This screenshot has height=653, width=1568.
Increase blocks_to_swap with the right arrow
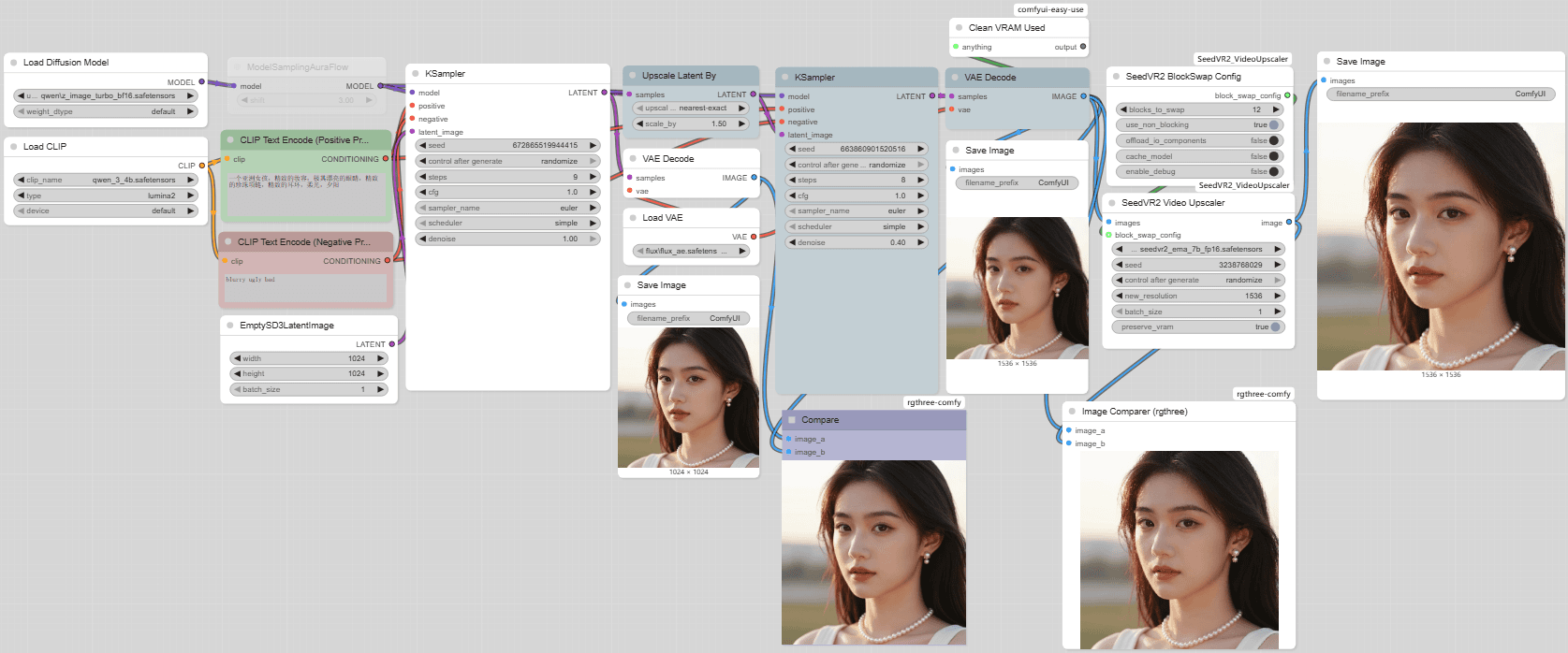pos(1276,109)
